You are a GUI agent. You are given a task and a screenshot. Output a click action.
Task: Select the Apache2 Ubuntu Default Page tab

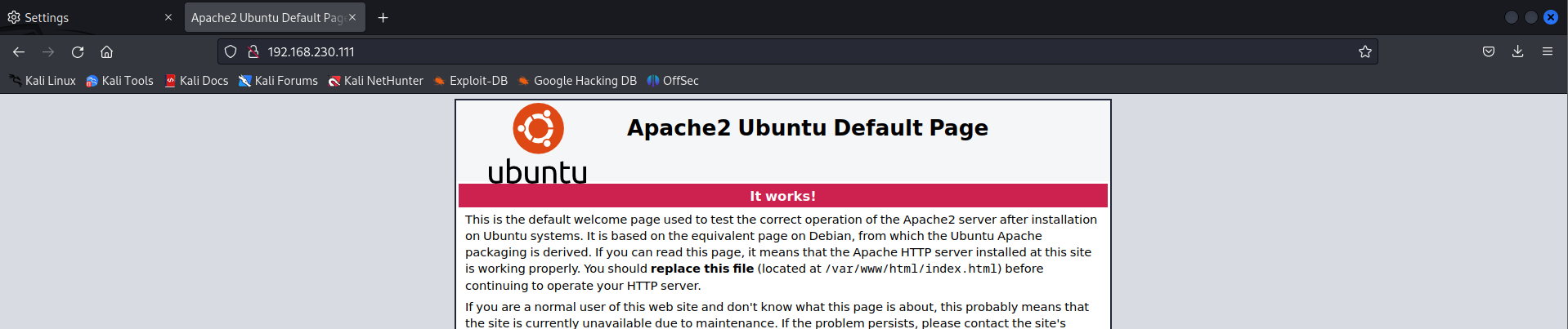point(275,17)
